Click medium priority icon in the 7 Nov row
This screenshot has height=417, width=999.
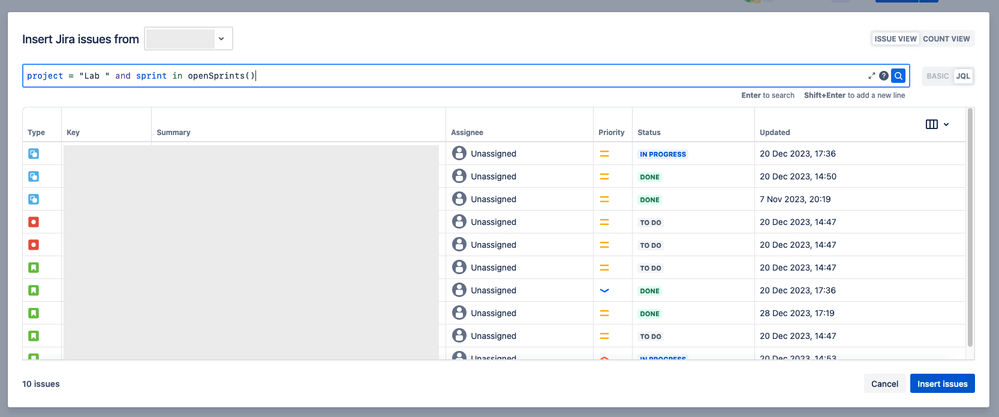pyautogui.click(x=605, y=199)
